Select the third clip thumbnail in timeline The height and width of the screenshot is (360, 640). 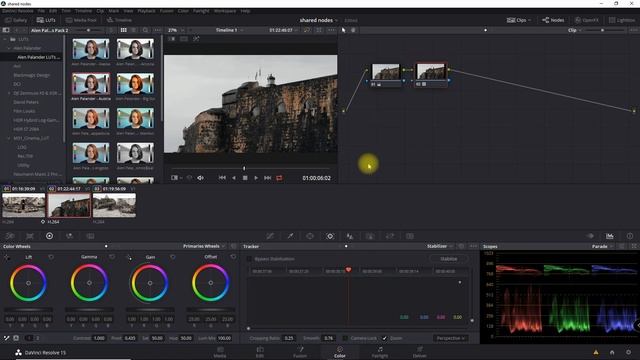[114, 205]
